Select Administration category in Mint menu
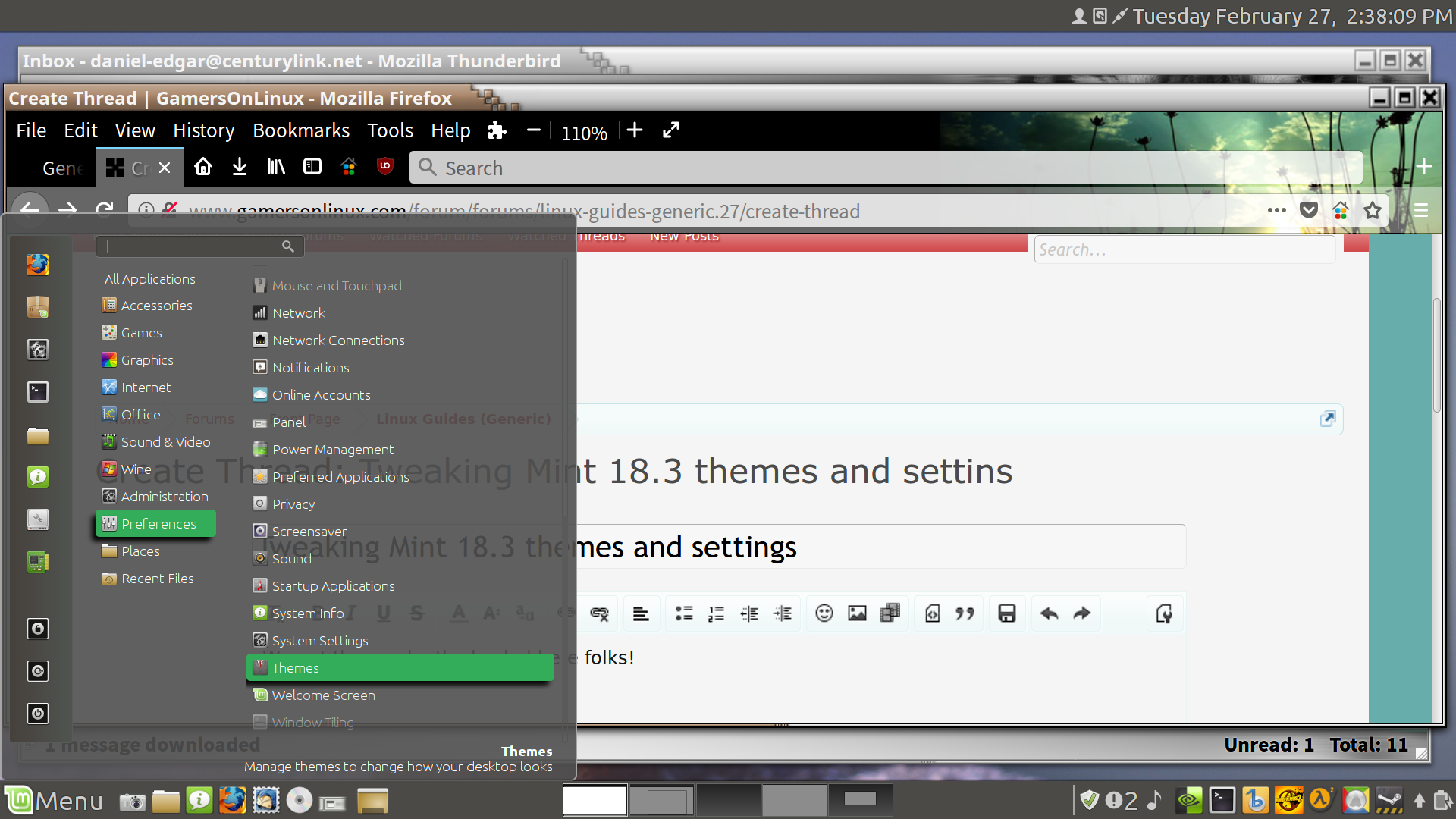Viewport: 1456px width, 819px height. (x=155, y=496)
